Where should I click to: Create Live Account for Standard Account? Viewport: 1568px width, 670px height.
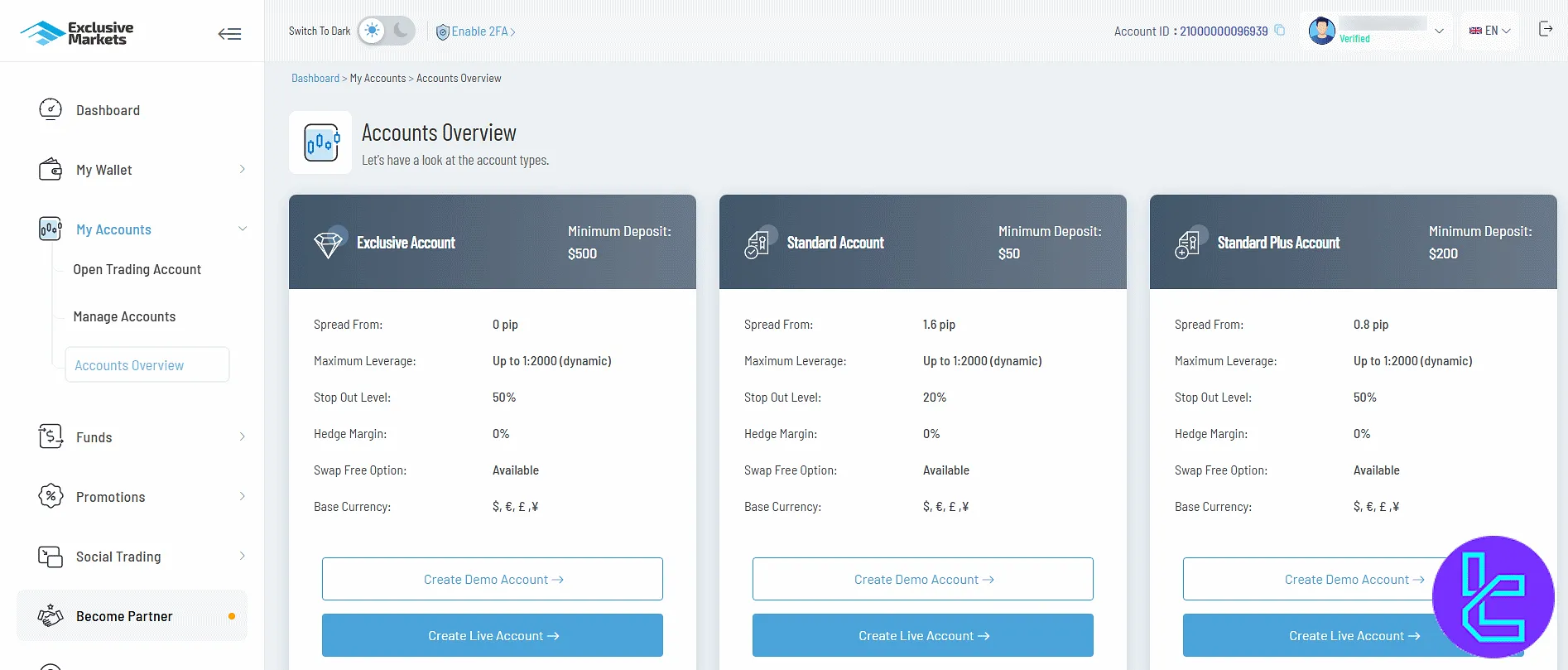pos(923,635)
